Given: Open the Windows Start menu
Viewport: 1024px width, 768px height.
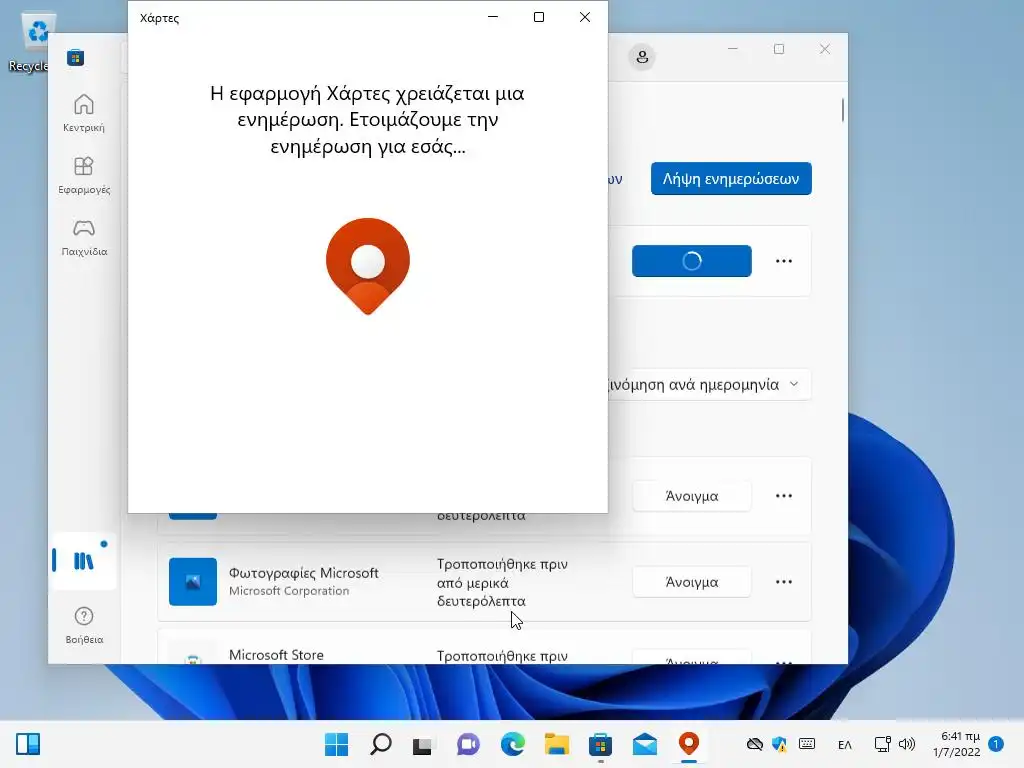Looking at the screenshot, I should 336,744.
